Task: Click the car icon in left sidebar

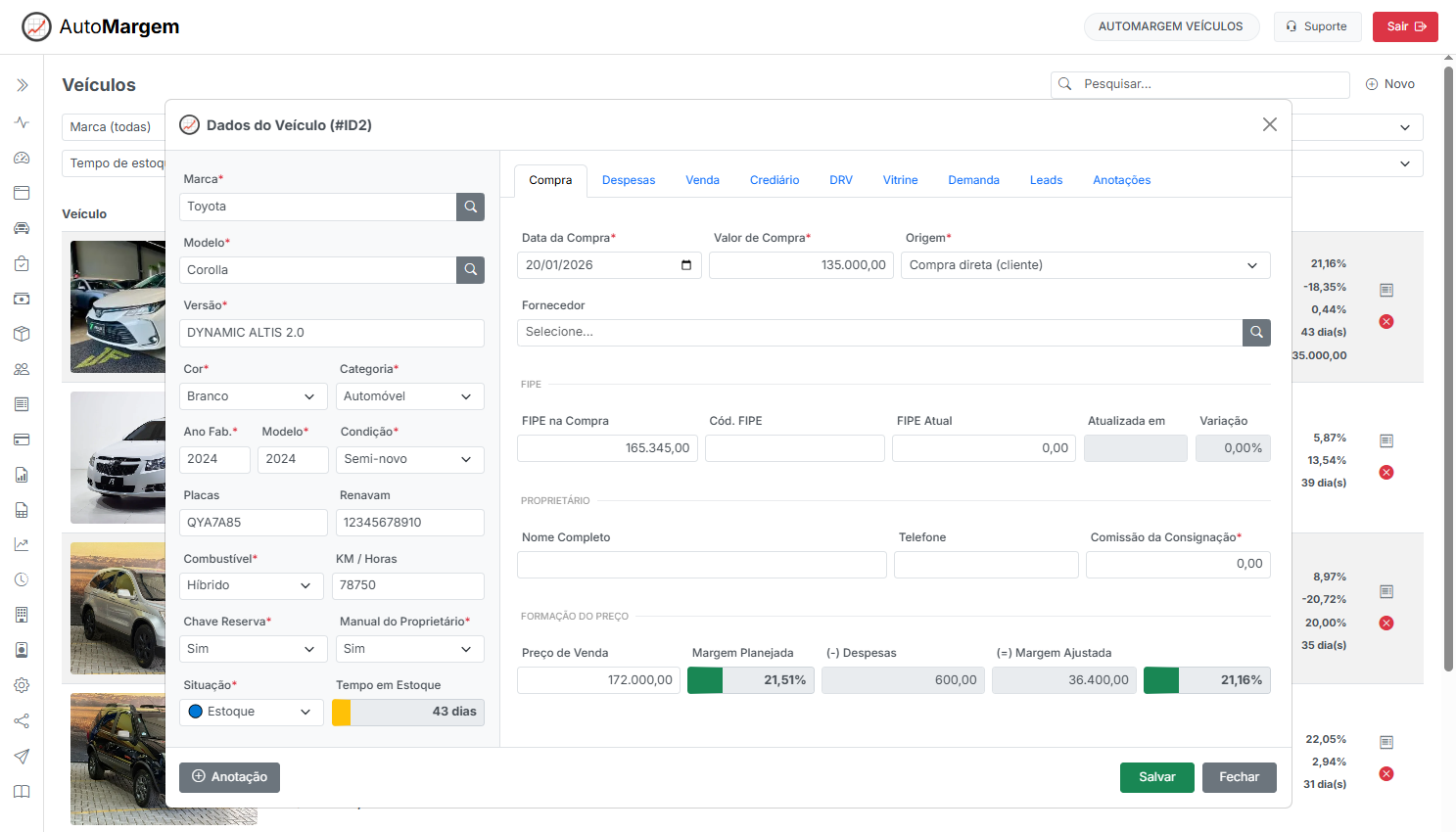Action: 22,228
